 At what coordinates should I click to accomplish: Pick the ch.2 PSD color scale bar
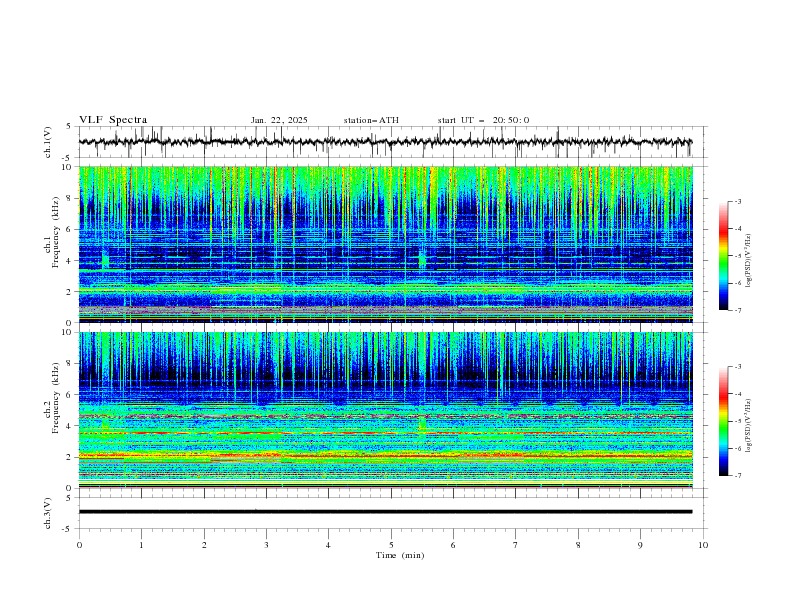point(723,421)
